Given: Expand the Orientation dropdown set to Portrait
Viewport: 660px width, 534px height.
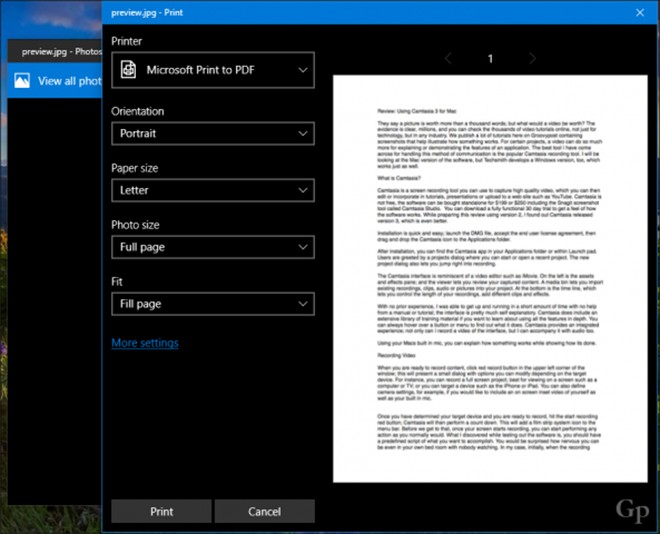Looking at the screenshot, I should [x=213, y=133].
